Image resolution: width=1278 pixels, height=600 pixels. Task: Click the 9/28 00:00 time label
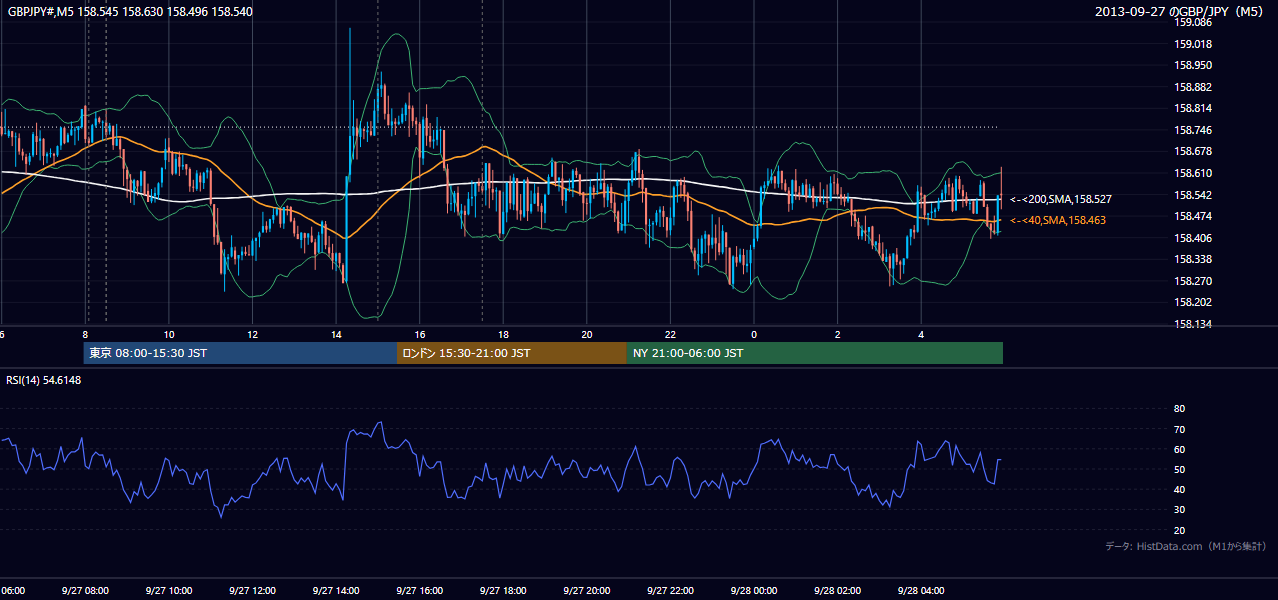tap(754, 591)
